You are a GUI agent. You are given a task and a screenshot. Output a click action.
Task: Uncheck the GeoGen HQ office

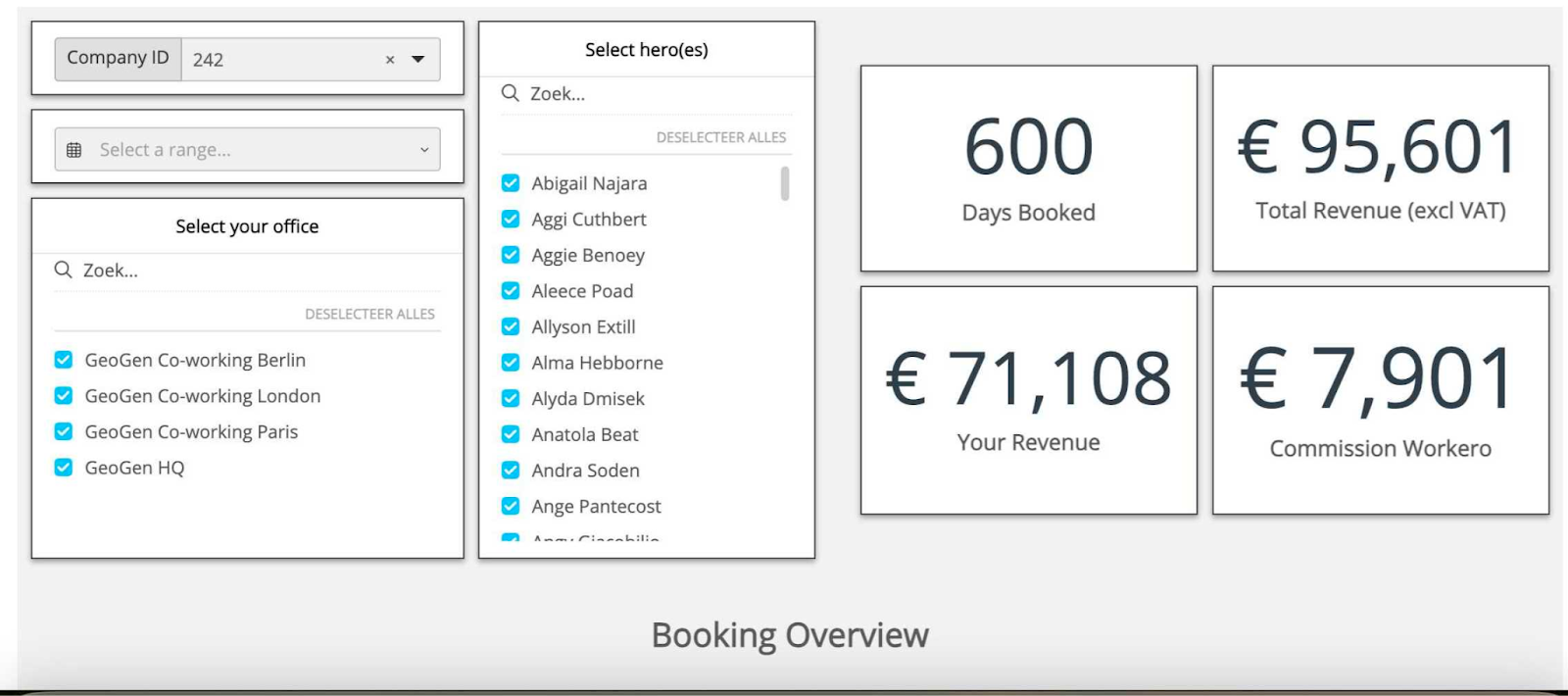(64, 468)
